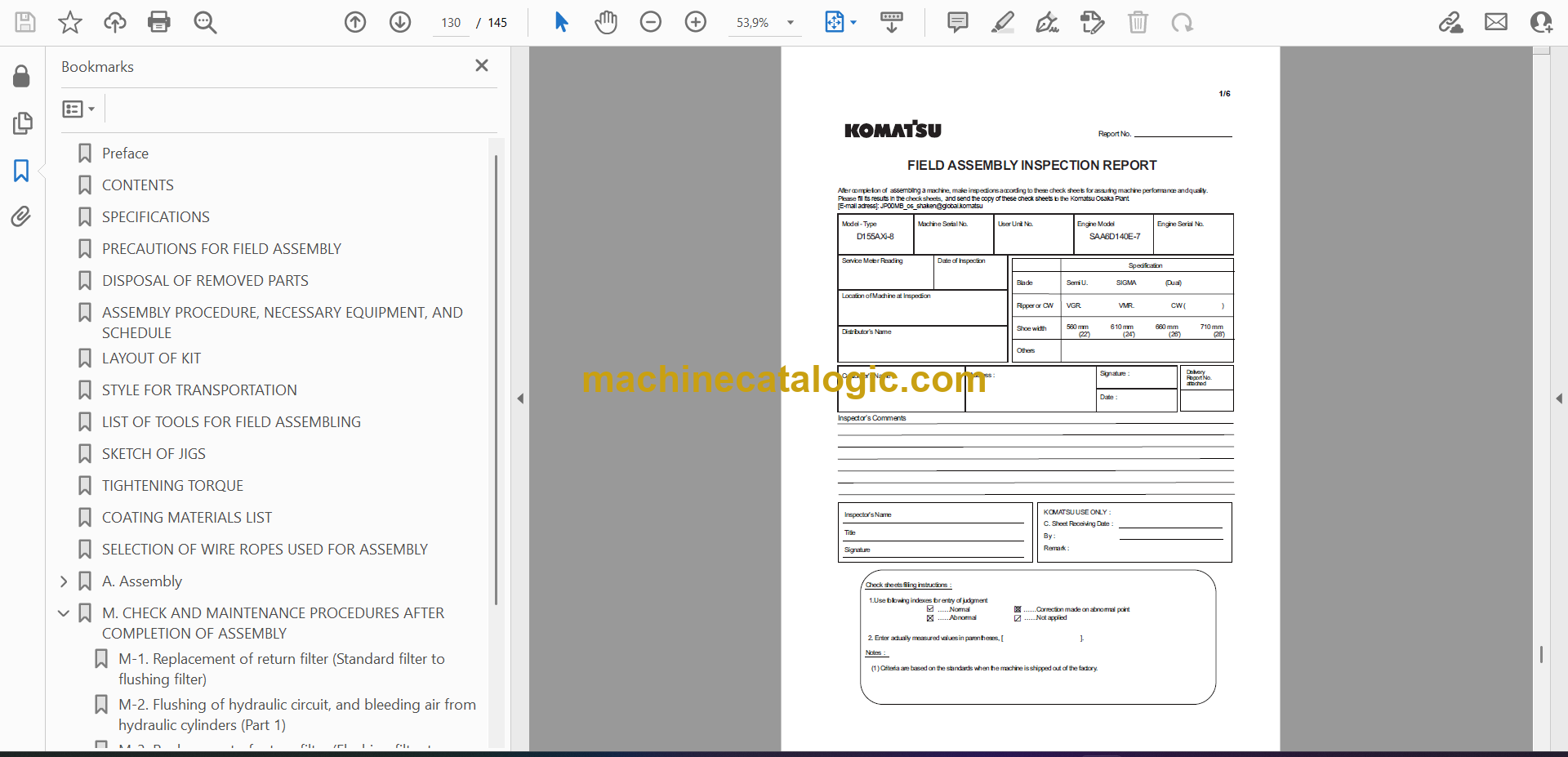Screen dimensions: 1568x757
Task: Open SKETCH OF JIGS bookmark
Action: (x=154, y=454)
